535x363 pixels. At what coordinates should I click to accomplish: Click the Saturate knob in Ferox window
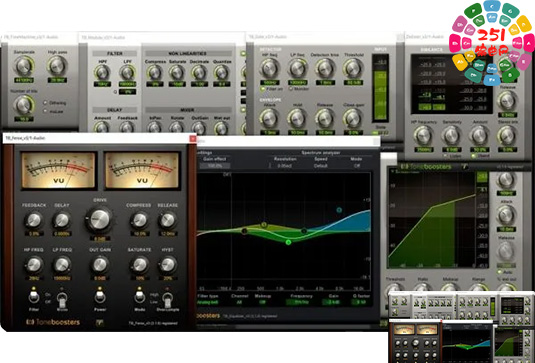pyautogui.click(x=139, y=265)
